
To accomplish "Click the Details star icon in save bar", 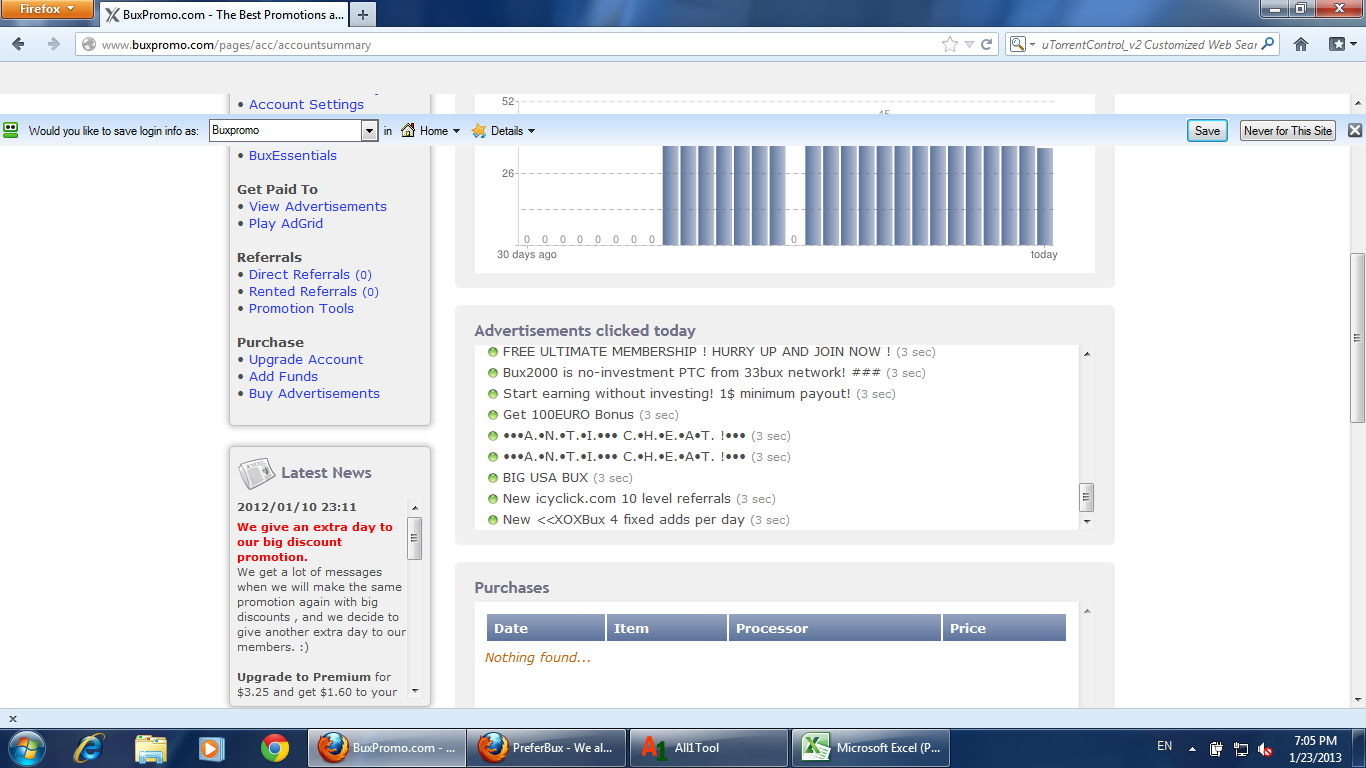I will tap(479, 131).
